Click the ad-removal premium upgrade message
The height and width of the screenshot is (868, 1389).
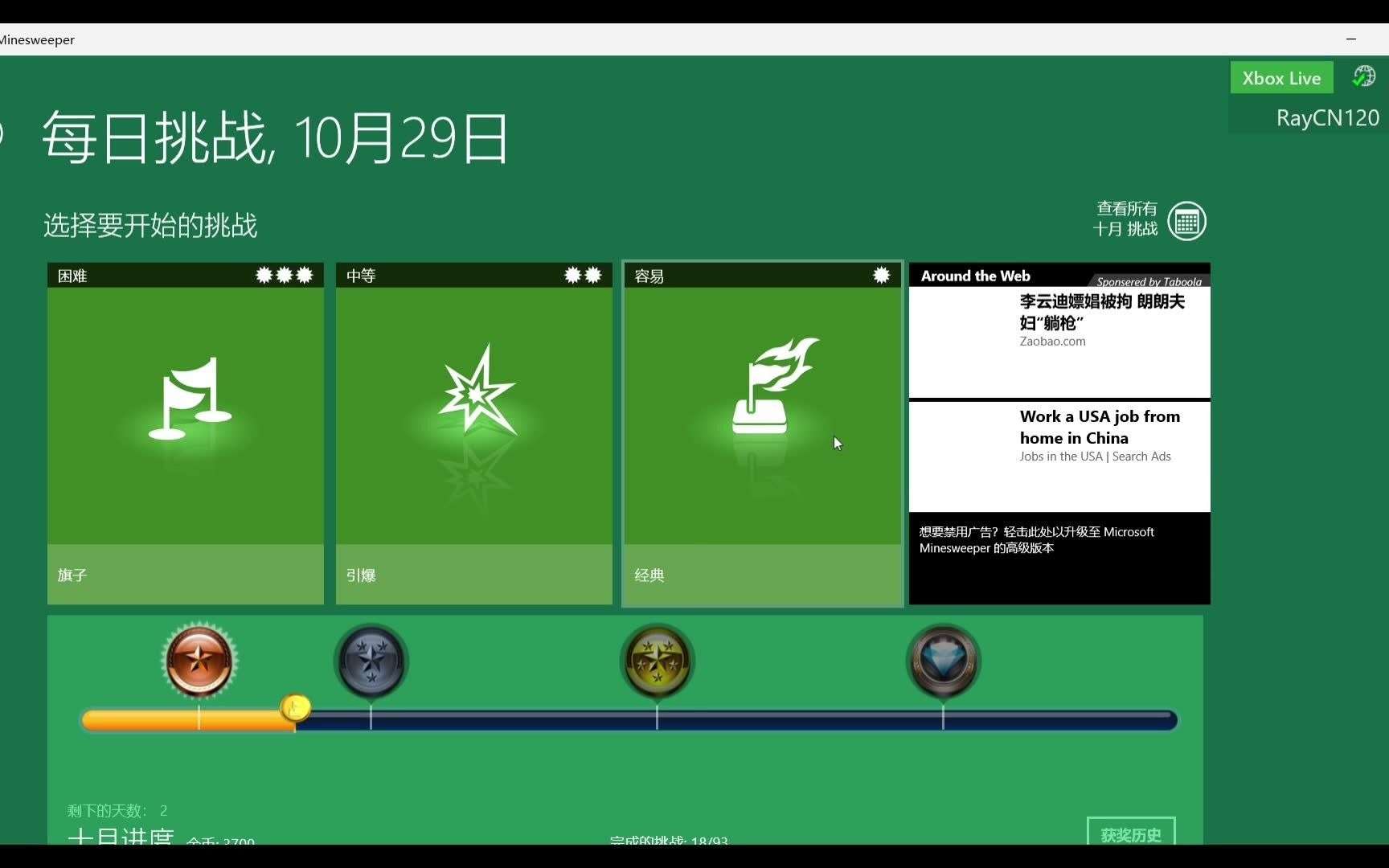coord(1036,540)
